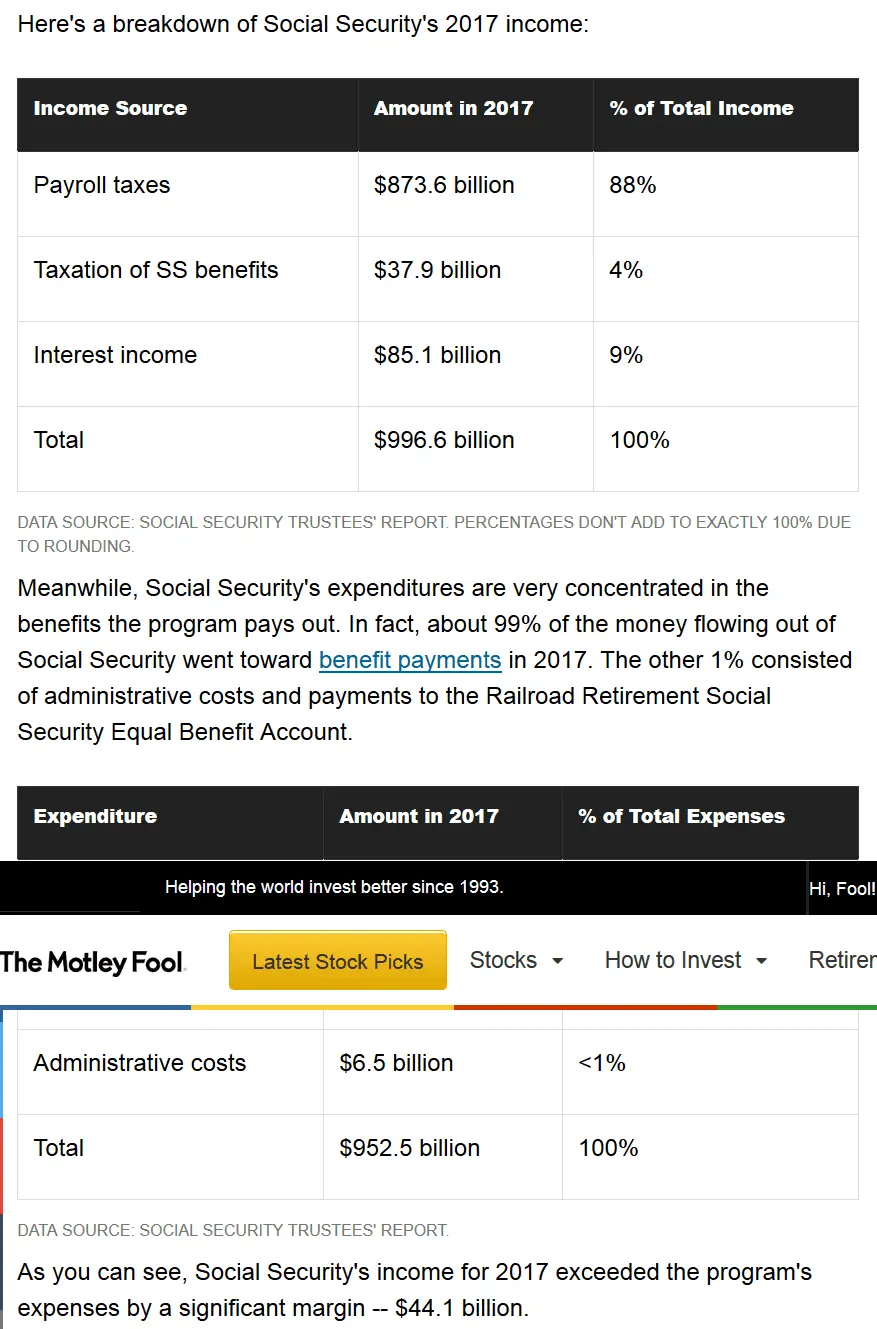Click the Hi, Fool! greeting
This screenshot has height=1329, width=877.
(x=842, y=889)
